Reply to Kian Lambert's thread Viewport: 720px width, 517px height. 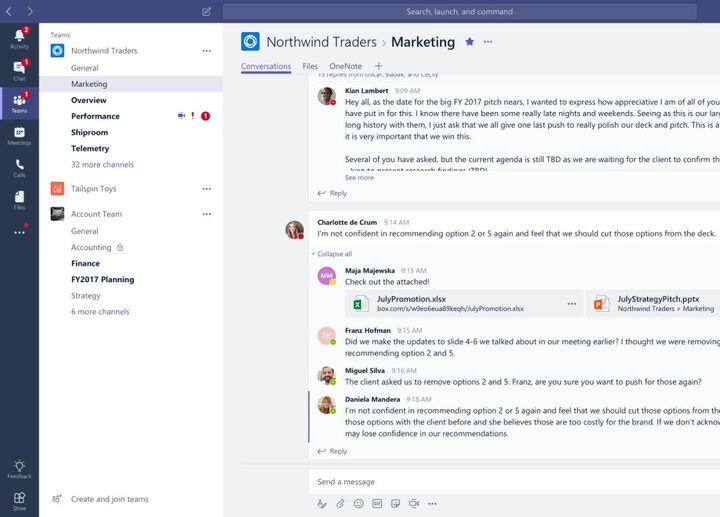coord(332,193)
